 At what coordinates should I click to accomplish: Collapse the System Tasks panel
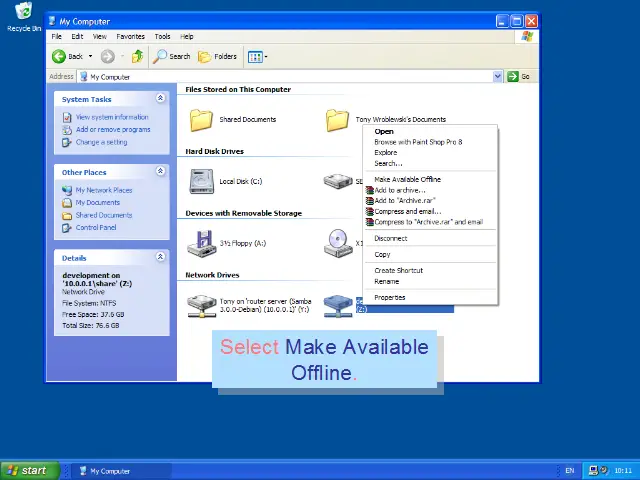[x=160, y=99]
